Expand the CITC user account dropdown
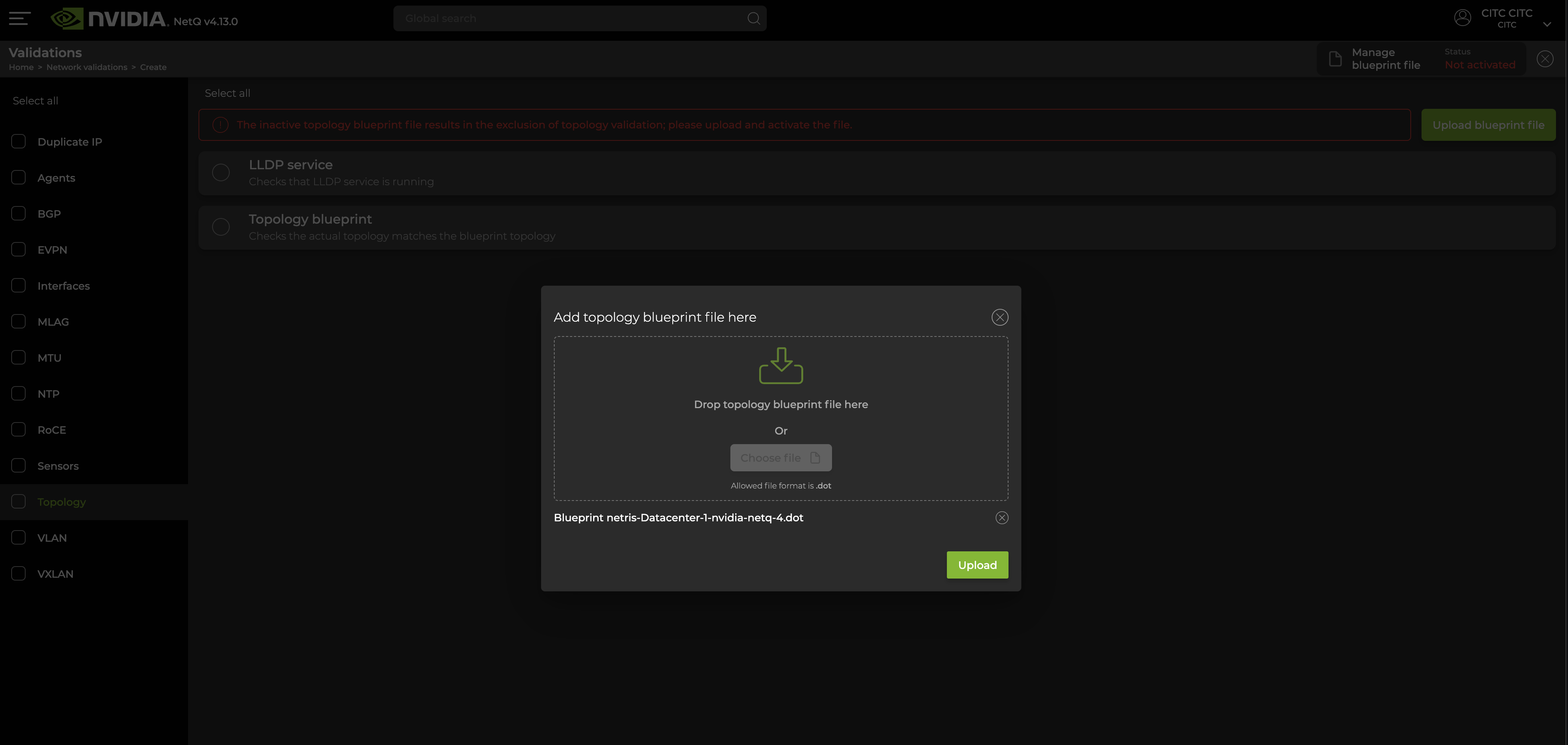Viewport: 1568px width, 745px height. click(1547, 24)
